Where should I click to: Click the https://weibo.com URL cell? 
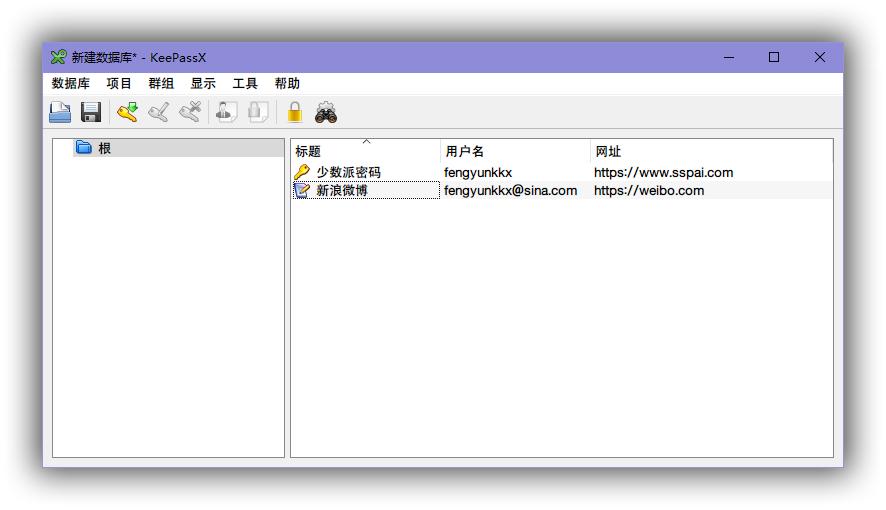pos(649,190)
